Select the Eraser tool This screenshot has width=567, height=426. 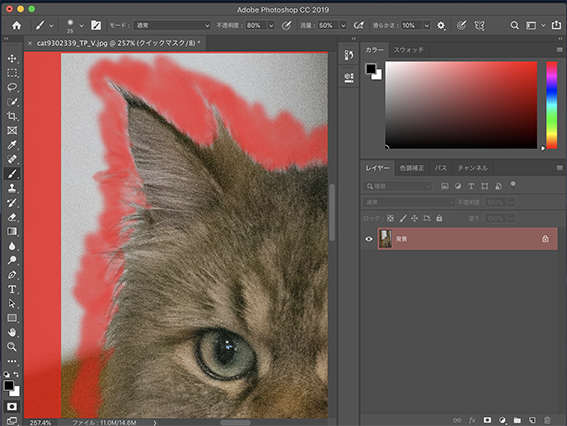pyautogui.click(x=12, y=217)
